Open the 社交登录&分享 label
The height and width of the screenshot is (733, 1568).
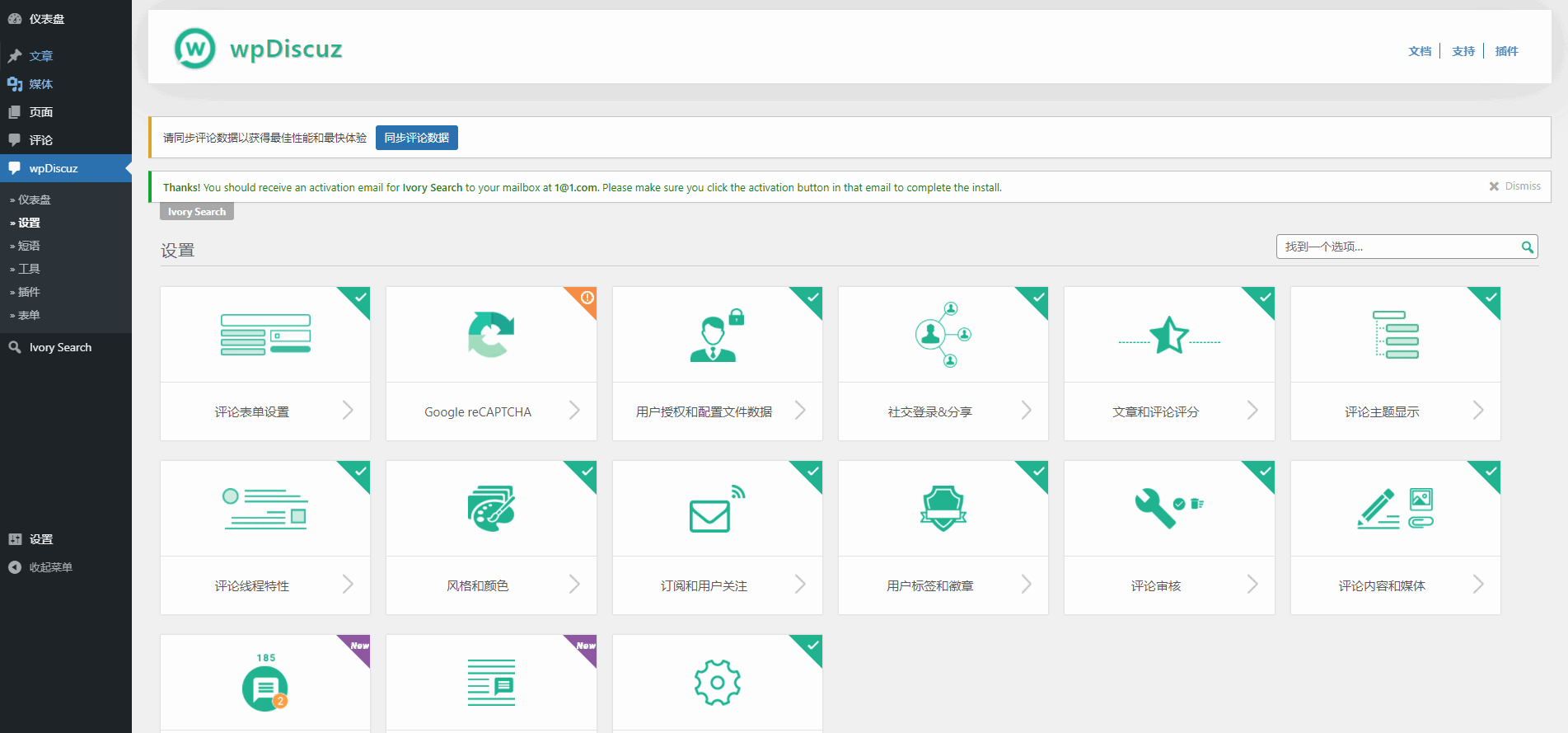pos(930,411)
